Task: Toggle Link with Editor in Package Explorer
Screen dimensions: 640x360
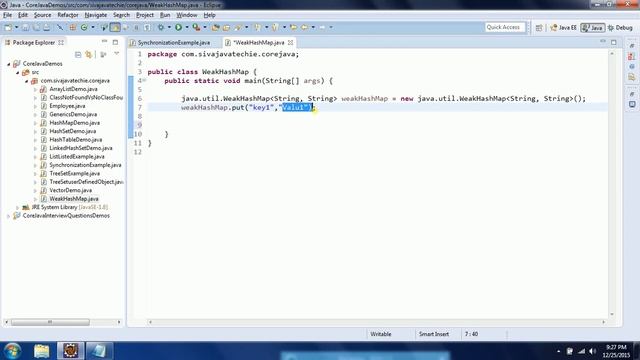Action: [x=89, y=54]
